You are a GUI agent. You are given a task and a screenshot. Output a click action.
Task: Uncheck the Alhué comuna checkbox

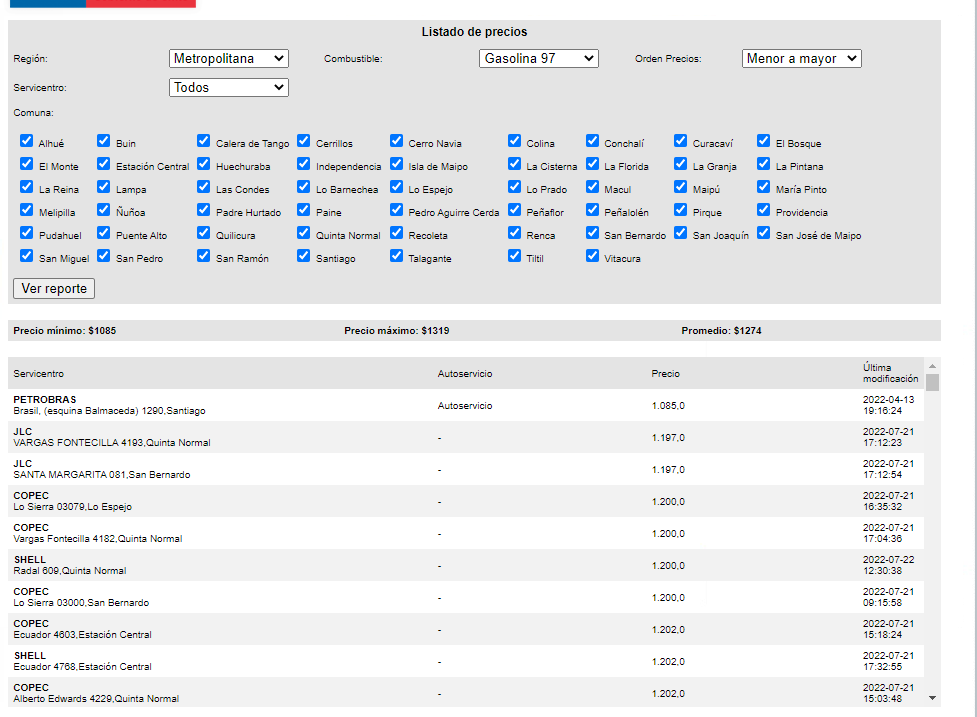27,141
